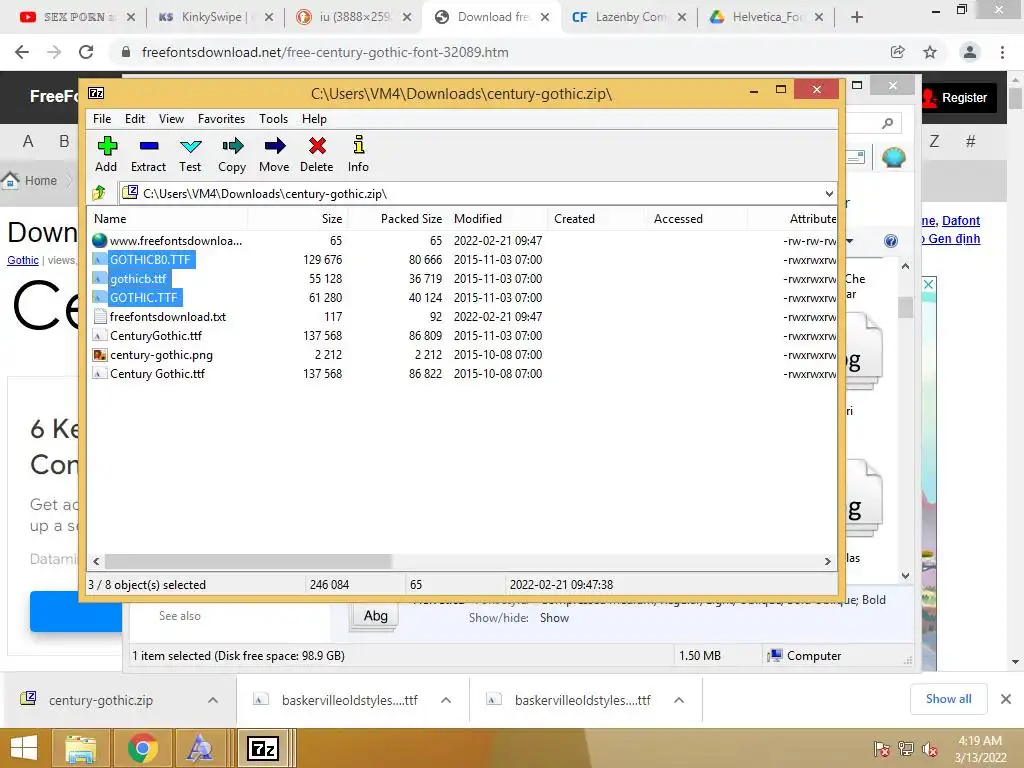
Task: Click the file list horizontal scrollbar thumb
Action: point(248,561)
